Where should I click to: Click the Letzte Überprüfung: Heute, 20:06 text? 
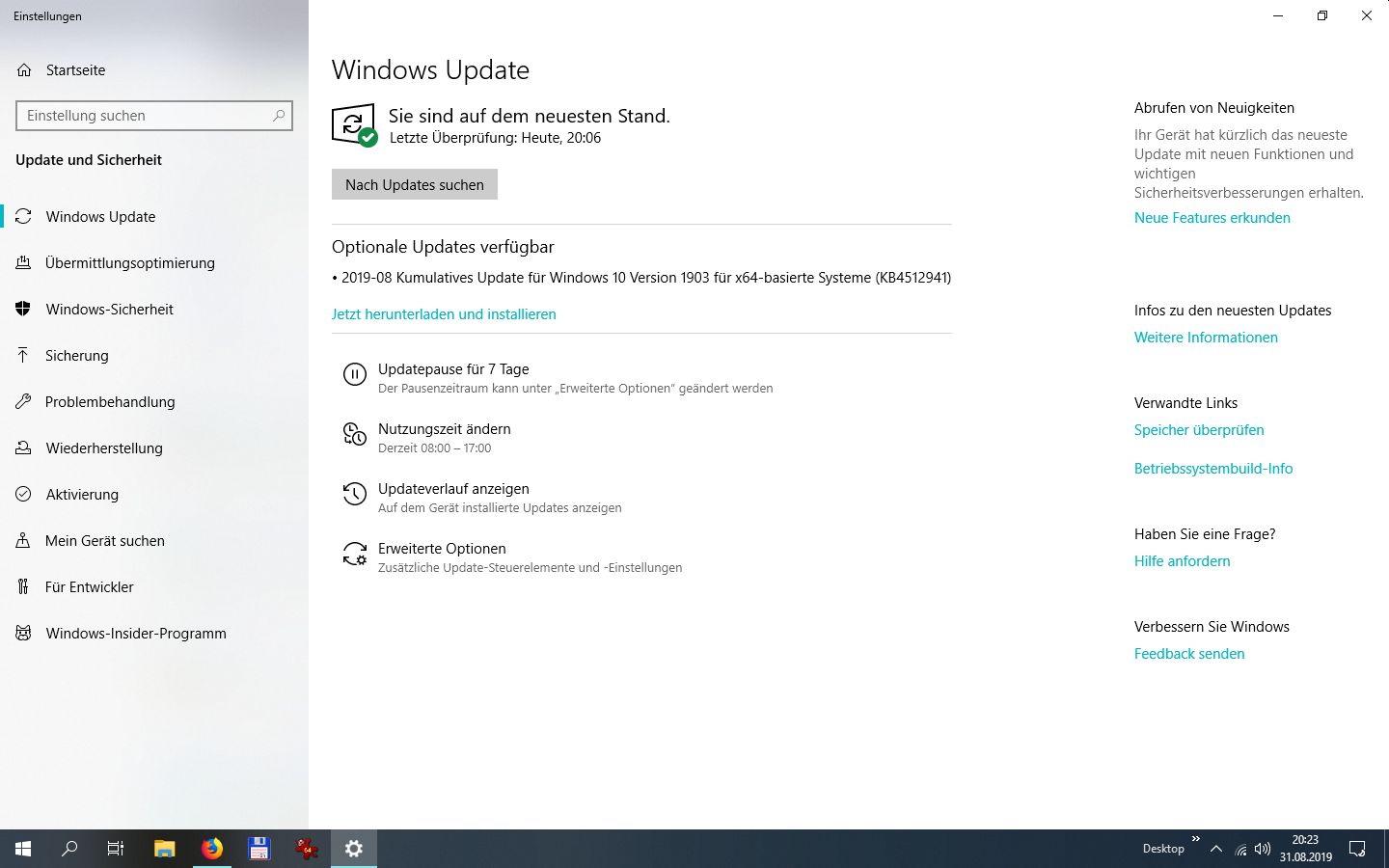click(495, 138)
